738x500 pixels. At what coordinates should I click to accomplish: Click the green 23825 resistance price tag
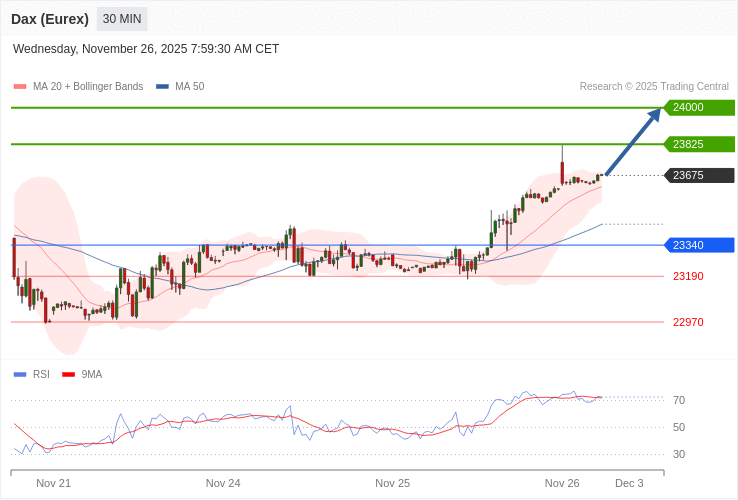click(699, 144)
